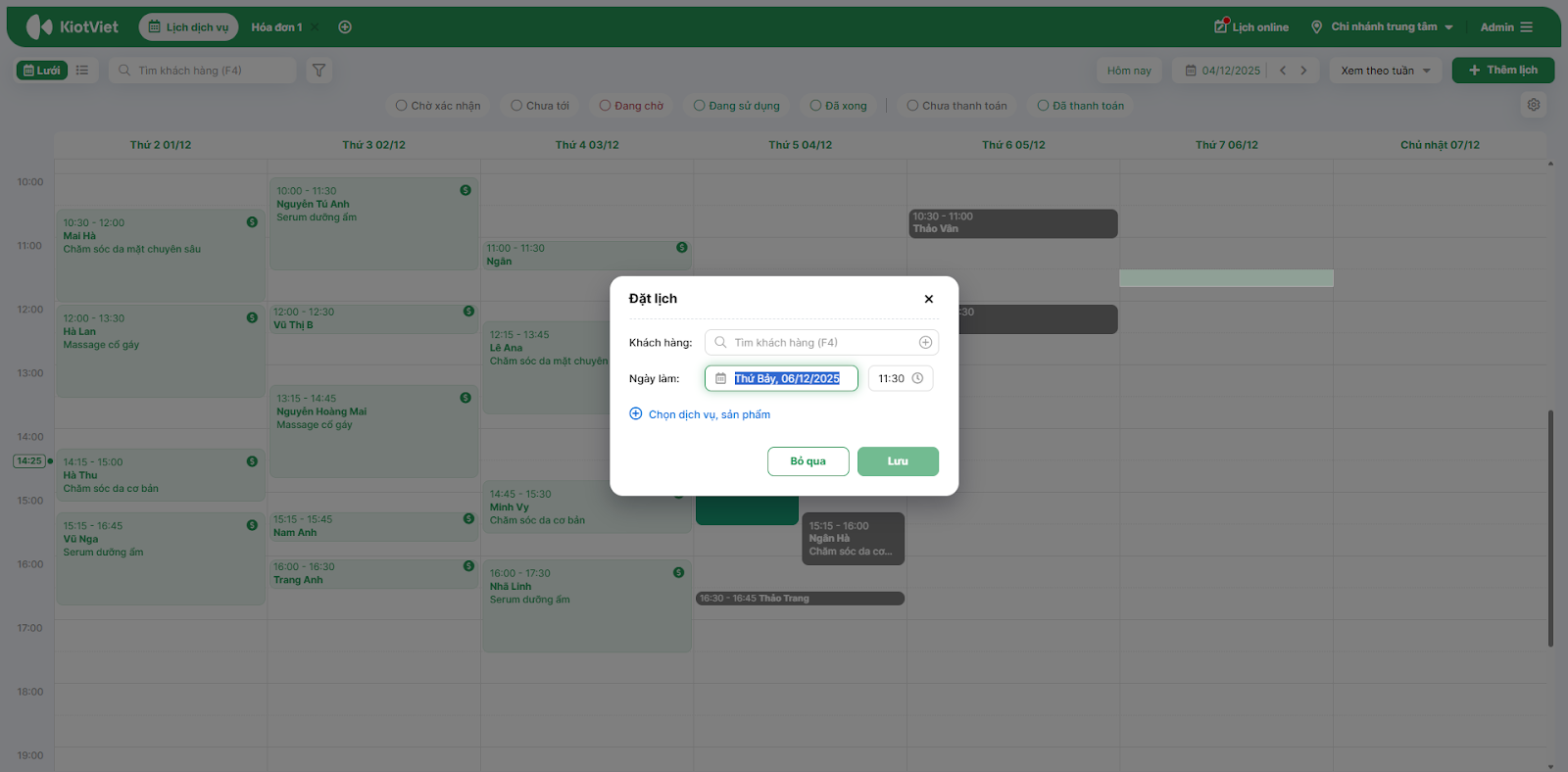Open the Xem theo tuần view dropdown

coord(1386,71)
